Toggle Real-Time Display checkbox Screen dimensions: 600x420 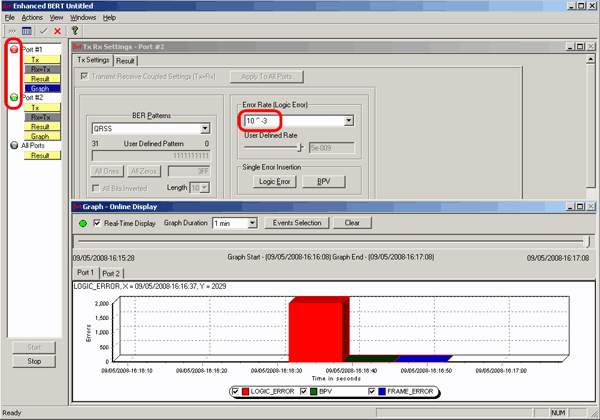click(97, 223)
